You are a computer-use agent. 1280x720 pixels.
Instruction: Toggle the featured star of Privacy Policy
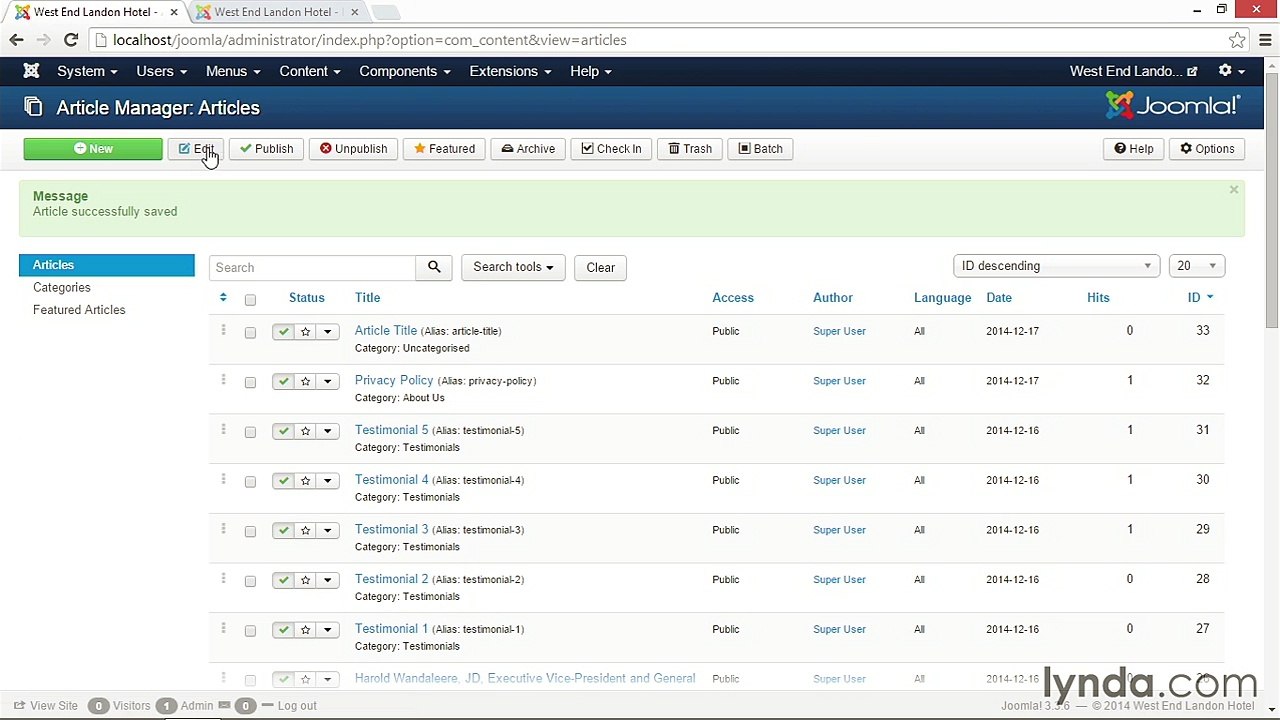point(305,381)
